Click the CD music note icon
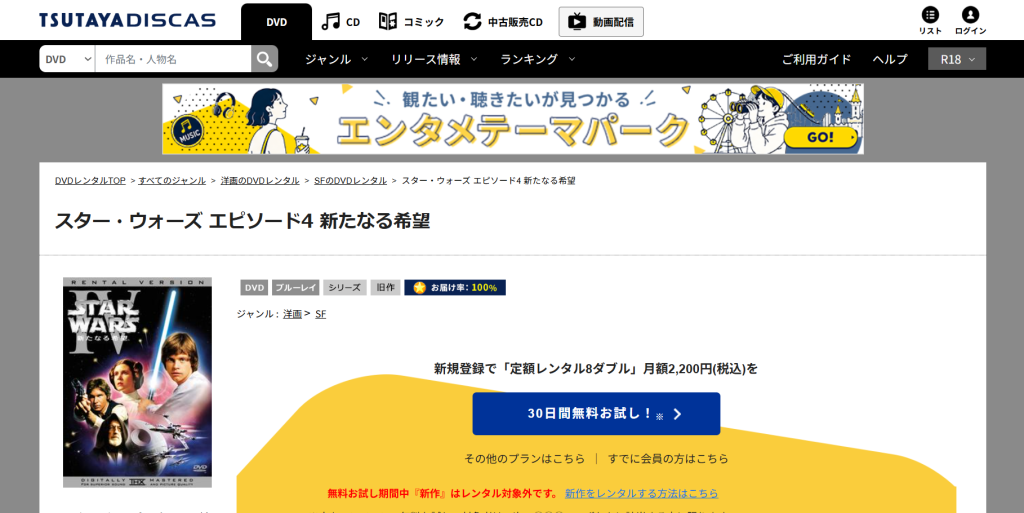 tap(330, 22)
